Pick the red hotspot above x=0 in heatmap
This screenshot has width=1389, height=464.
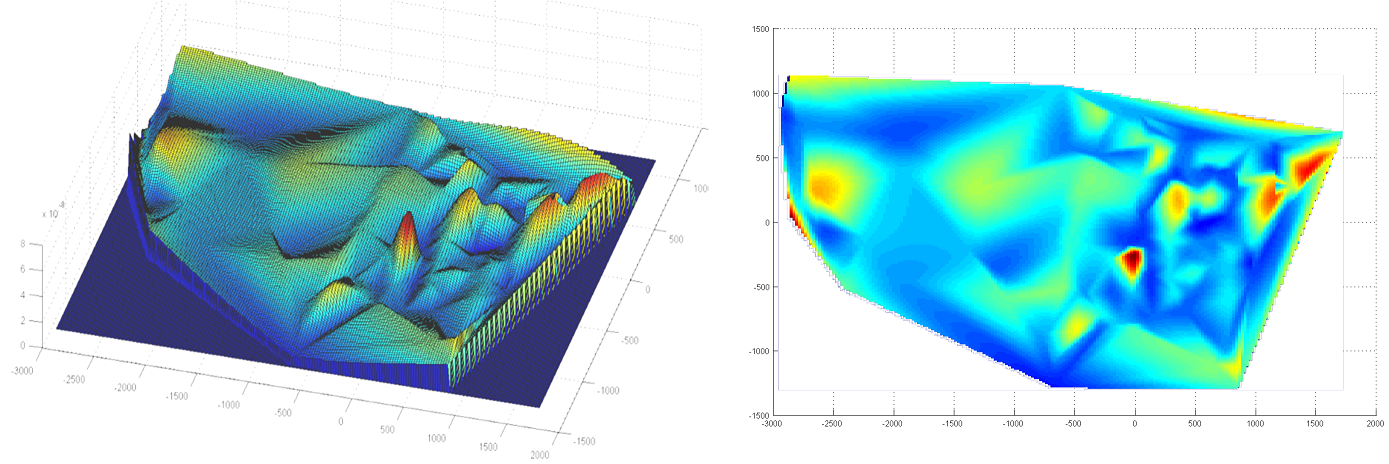pos(1131,262)
